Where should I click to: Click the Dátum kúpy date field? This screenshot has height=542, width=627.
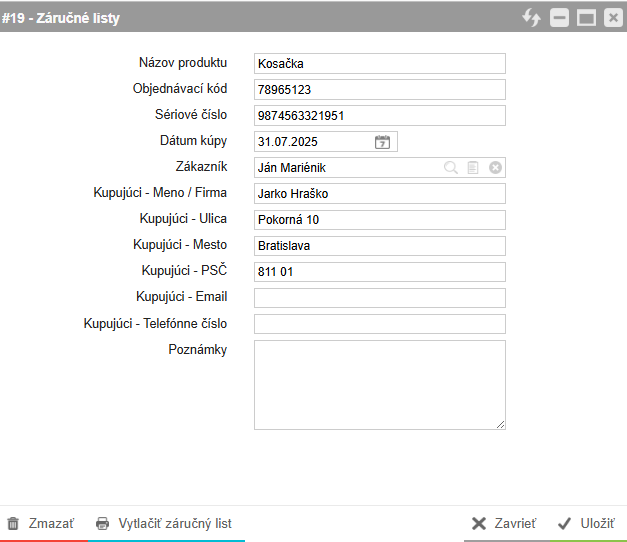pyautogui.click(x=312, y=142)
